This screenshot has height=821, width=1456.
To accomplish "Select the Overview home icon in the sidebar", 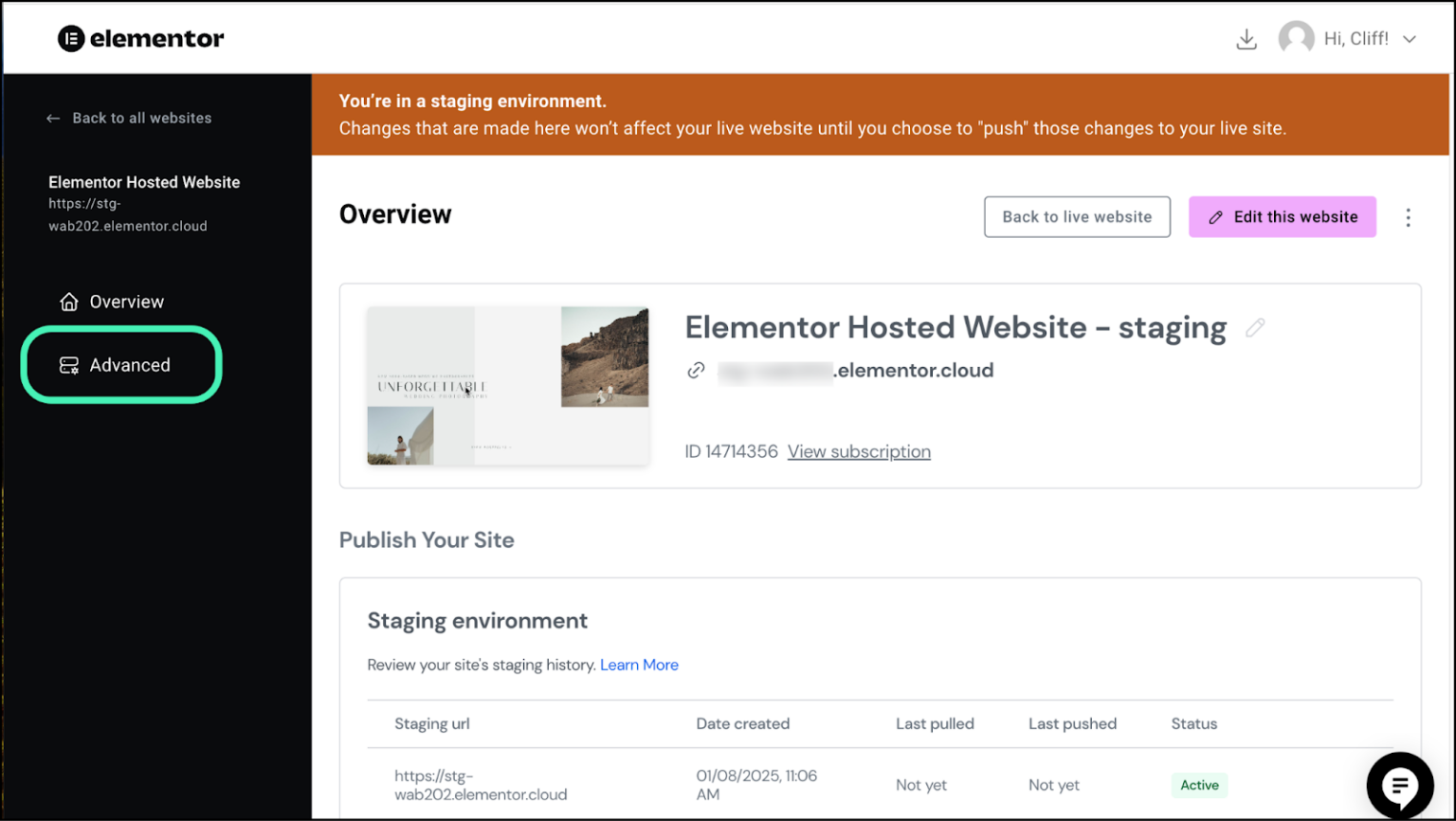I will pyautogui.click(x=68, y=301).
